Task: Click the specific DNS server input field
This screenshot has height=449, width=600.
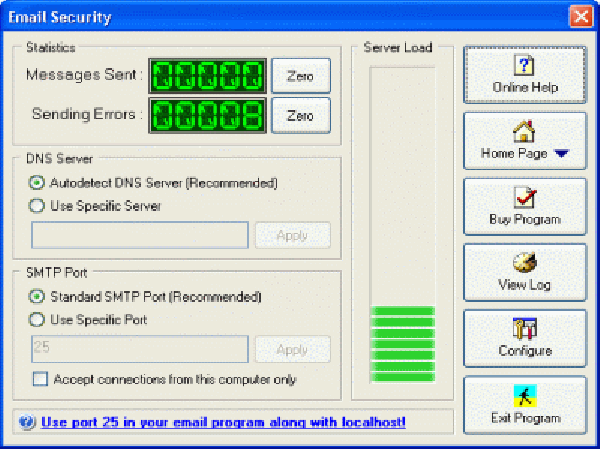Action: click(140, 235)
